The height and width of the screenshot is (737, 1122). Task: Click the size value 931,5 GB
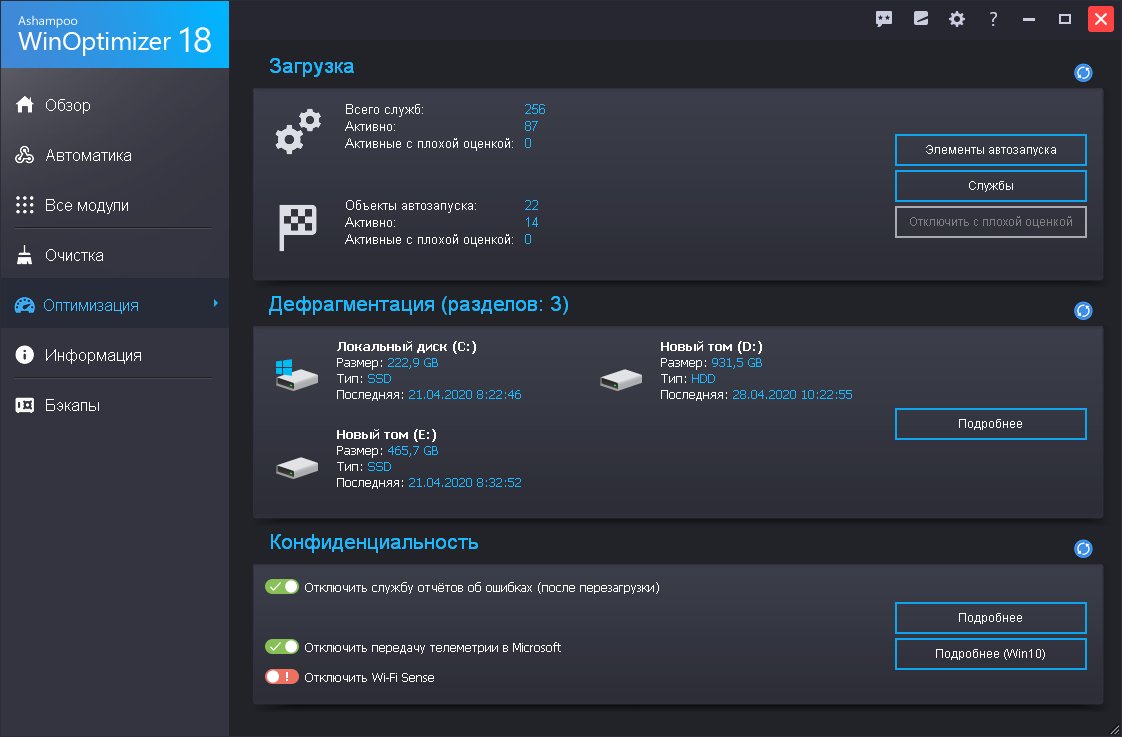click(736, 363)
